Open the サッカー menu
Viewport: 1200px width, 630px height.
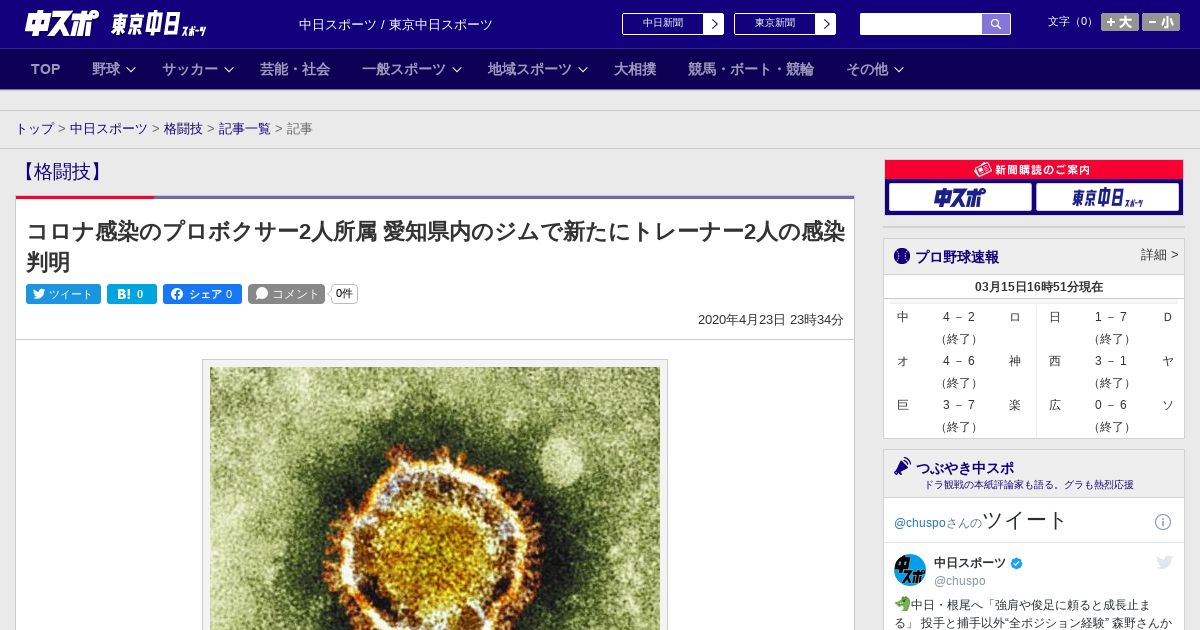pyautogui.click(x=190, y=69)
